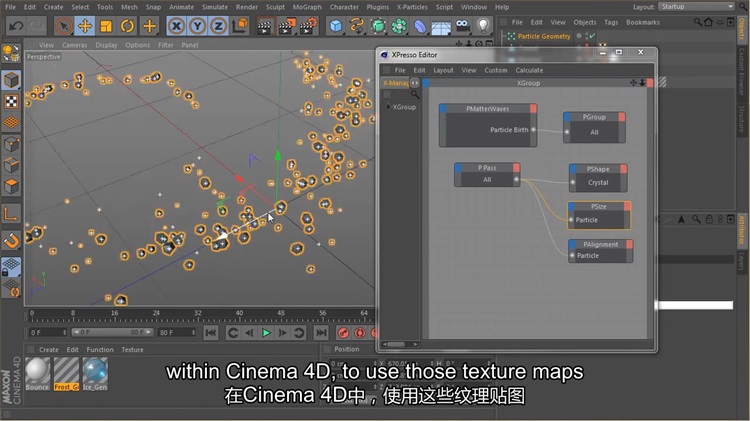750x421 pixels.
Task: Open the Layout Startup dropdown
Action: click(x=696, y=7)
